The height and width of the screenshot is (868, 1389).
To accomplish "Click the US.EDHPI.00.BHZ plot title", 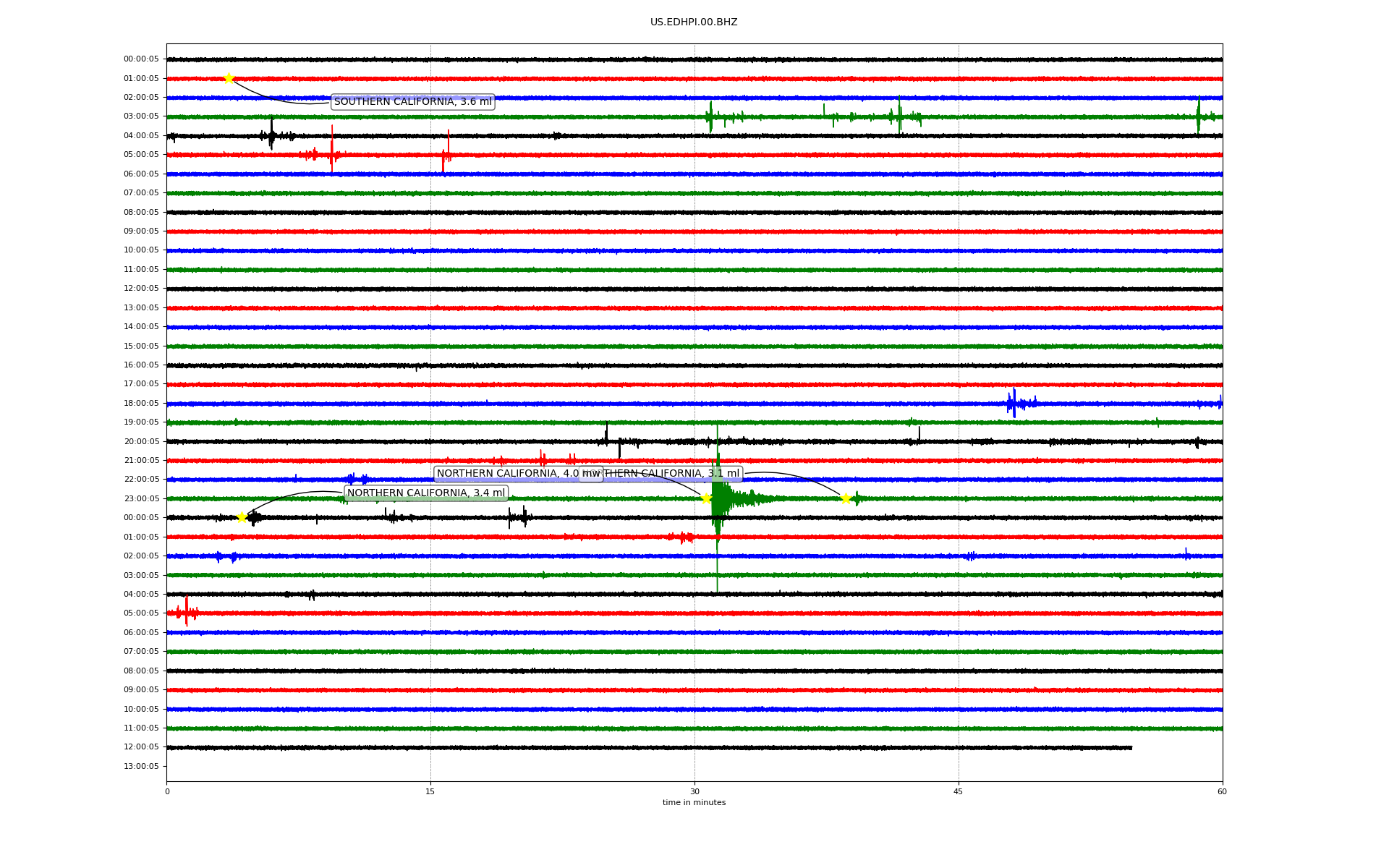I will [x=693, y=22].
